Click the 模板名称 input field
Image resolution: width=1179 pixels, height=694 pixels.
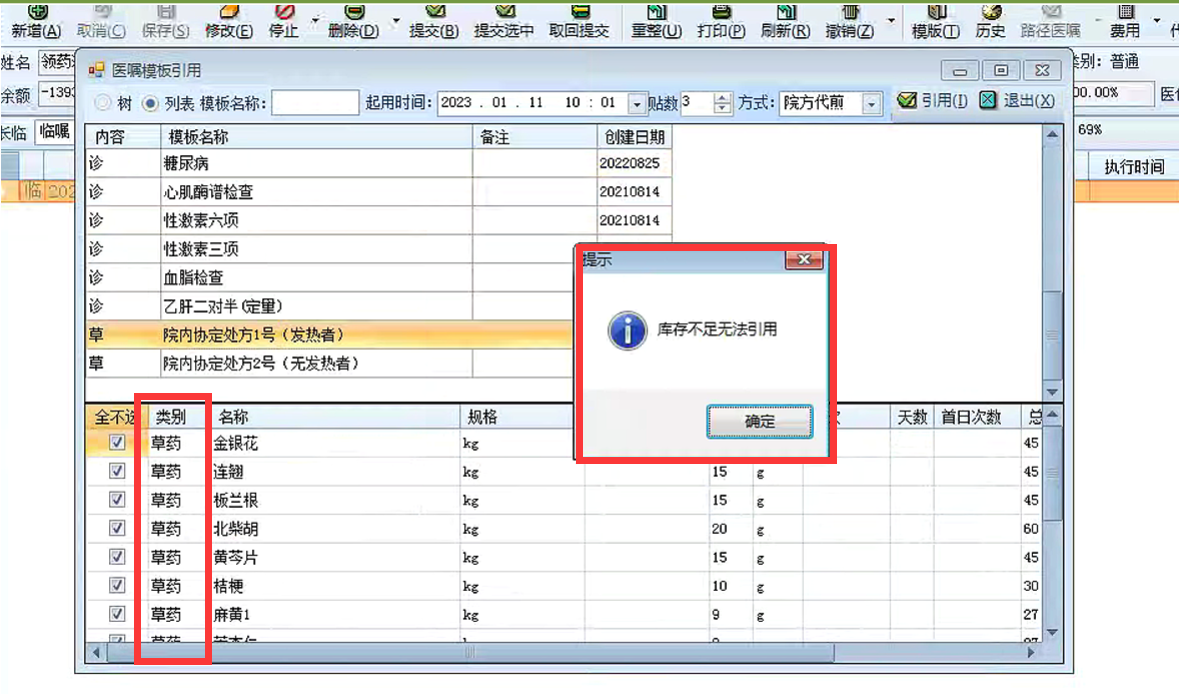point(315,103)
